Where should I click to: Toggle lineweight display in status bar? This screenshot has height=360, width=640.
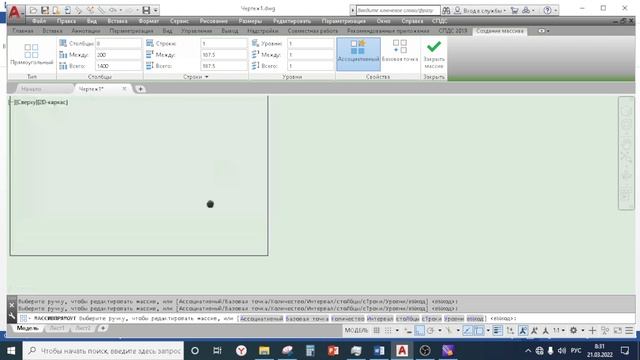pos(497,330)
